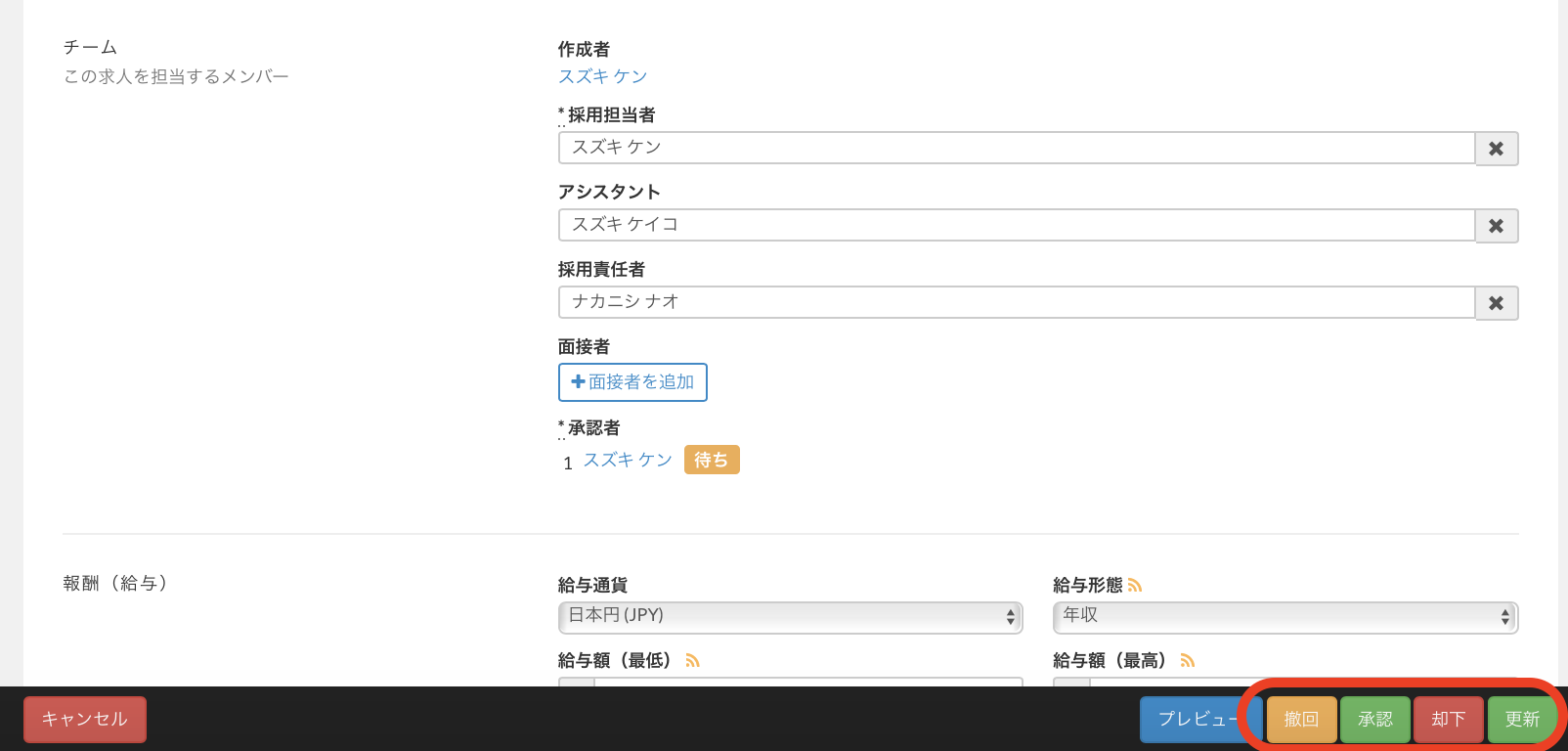
Task: Click the 待ち status badge
Action: pyautogui.click(x=711, y=460)
